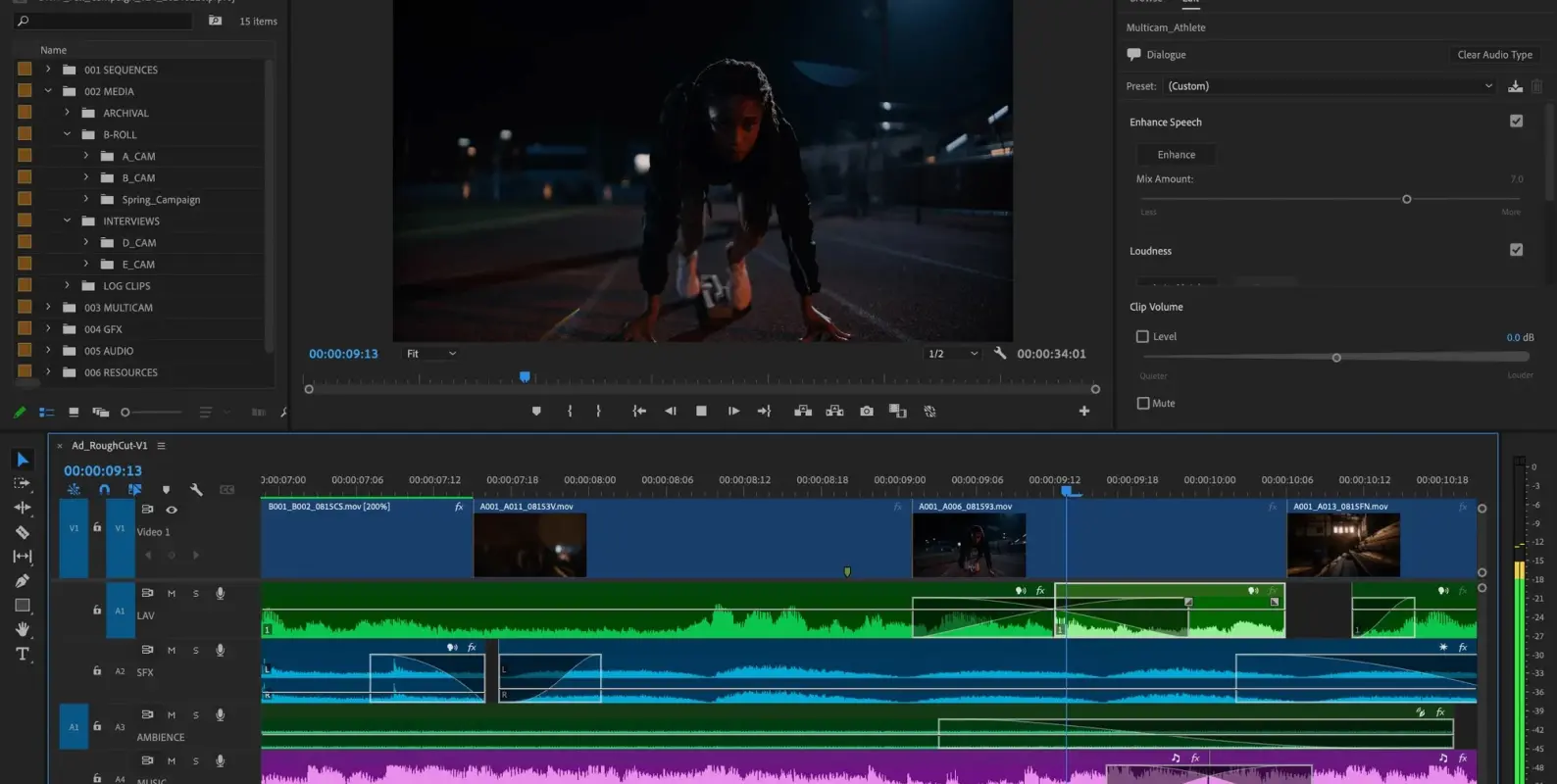The width and height of the screenshot is (1557, 784).
Task: Click the Extract button
Action: click(834, 412)
